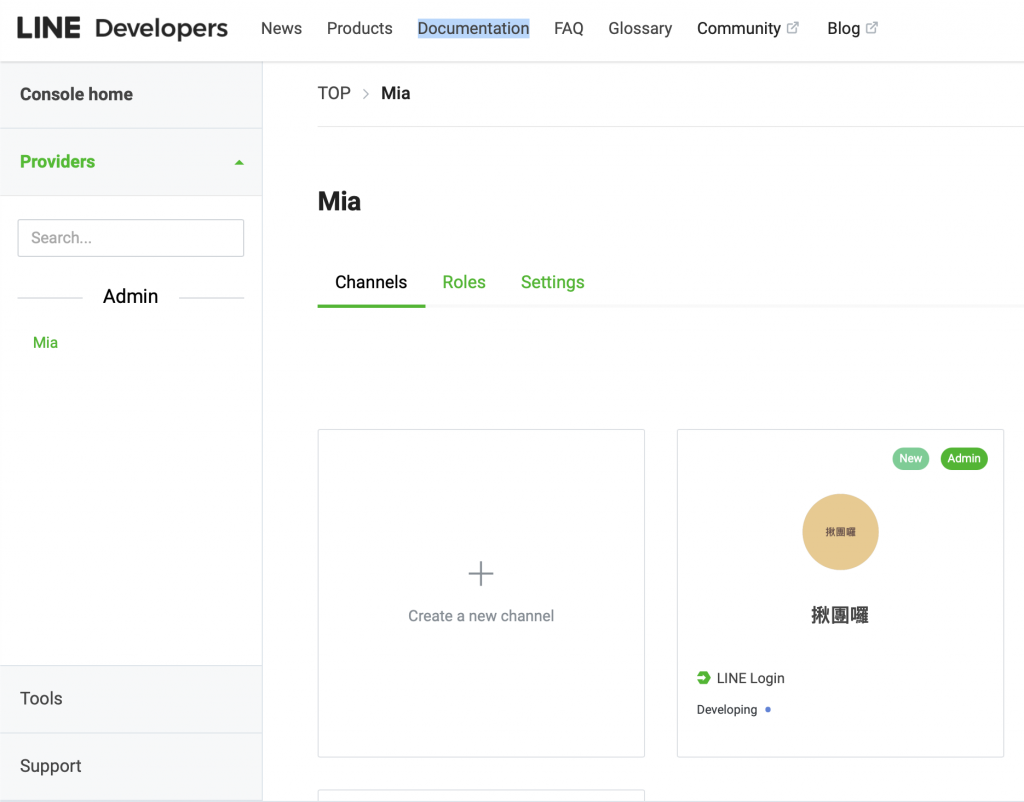
Task: Click the Developing status text
Action: [727, 709]
